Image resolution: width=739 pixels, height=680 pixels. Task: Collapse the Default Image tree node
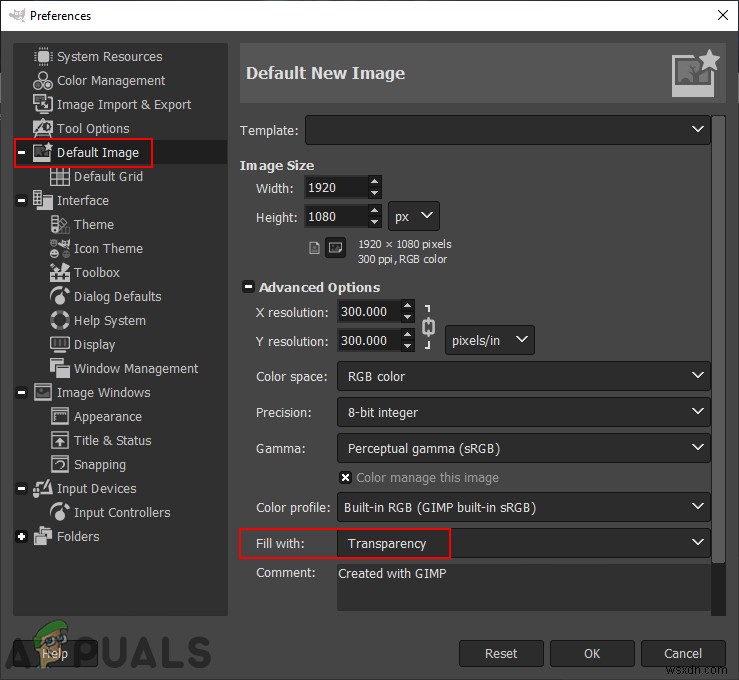coord(21,152)
